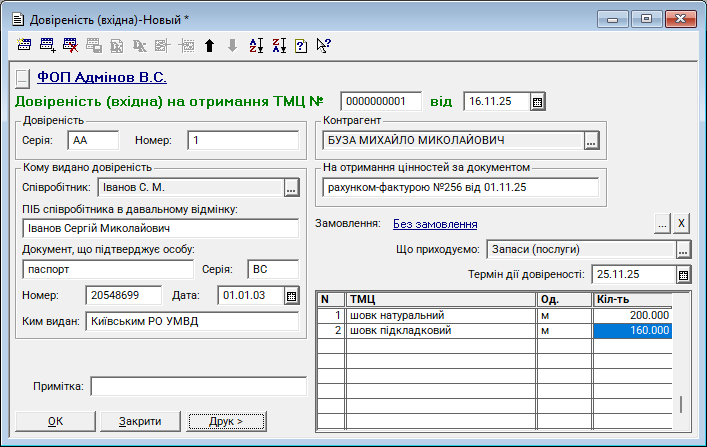Sort rows ascending A-Z
The height and width of the screenshot is (447, 707).
tap(255, 45)
